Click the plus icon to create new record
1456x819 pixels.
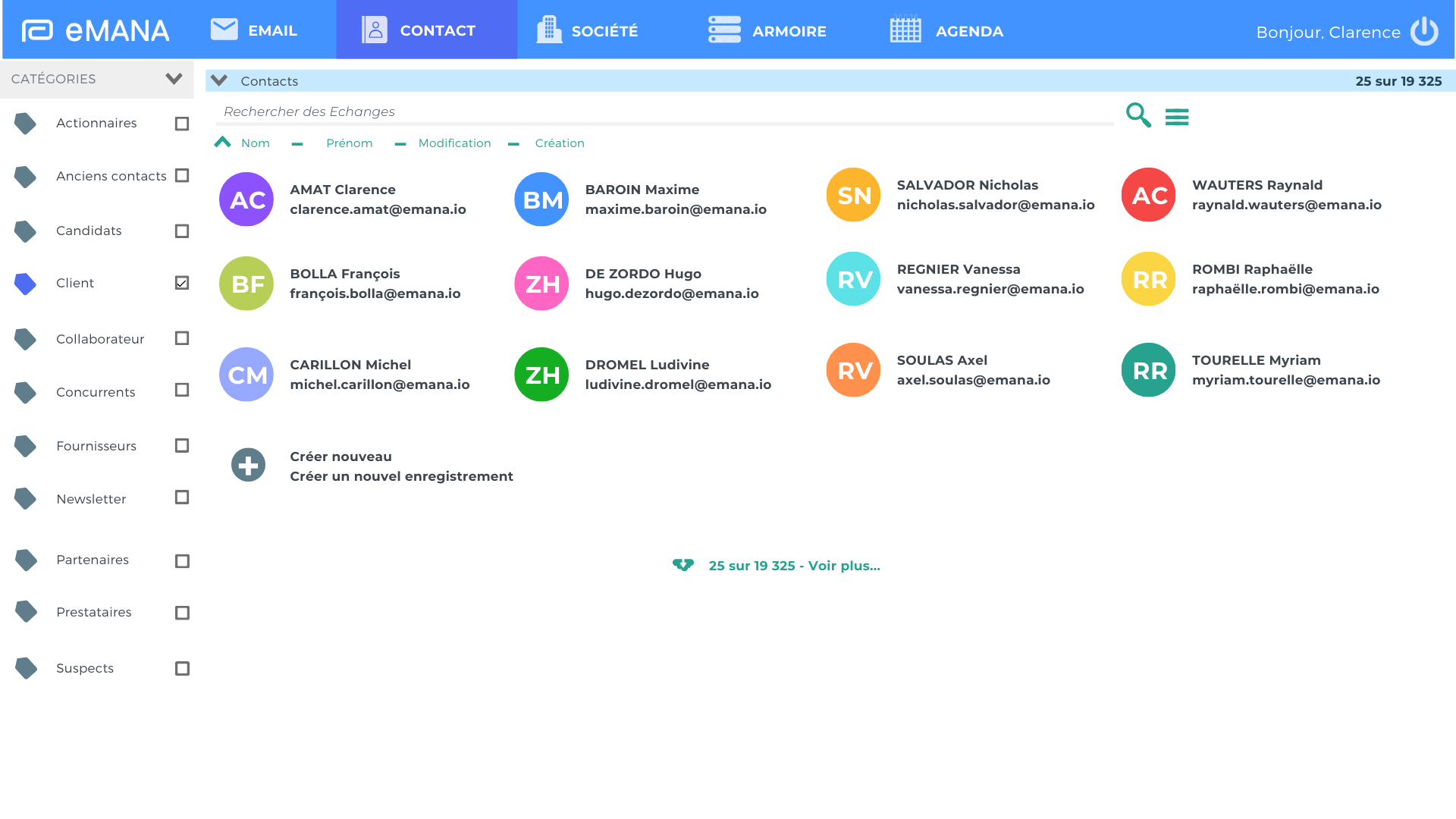click(x=248, y=465)
